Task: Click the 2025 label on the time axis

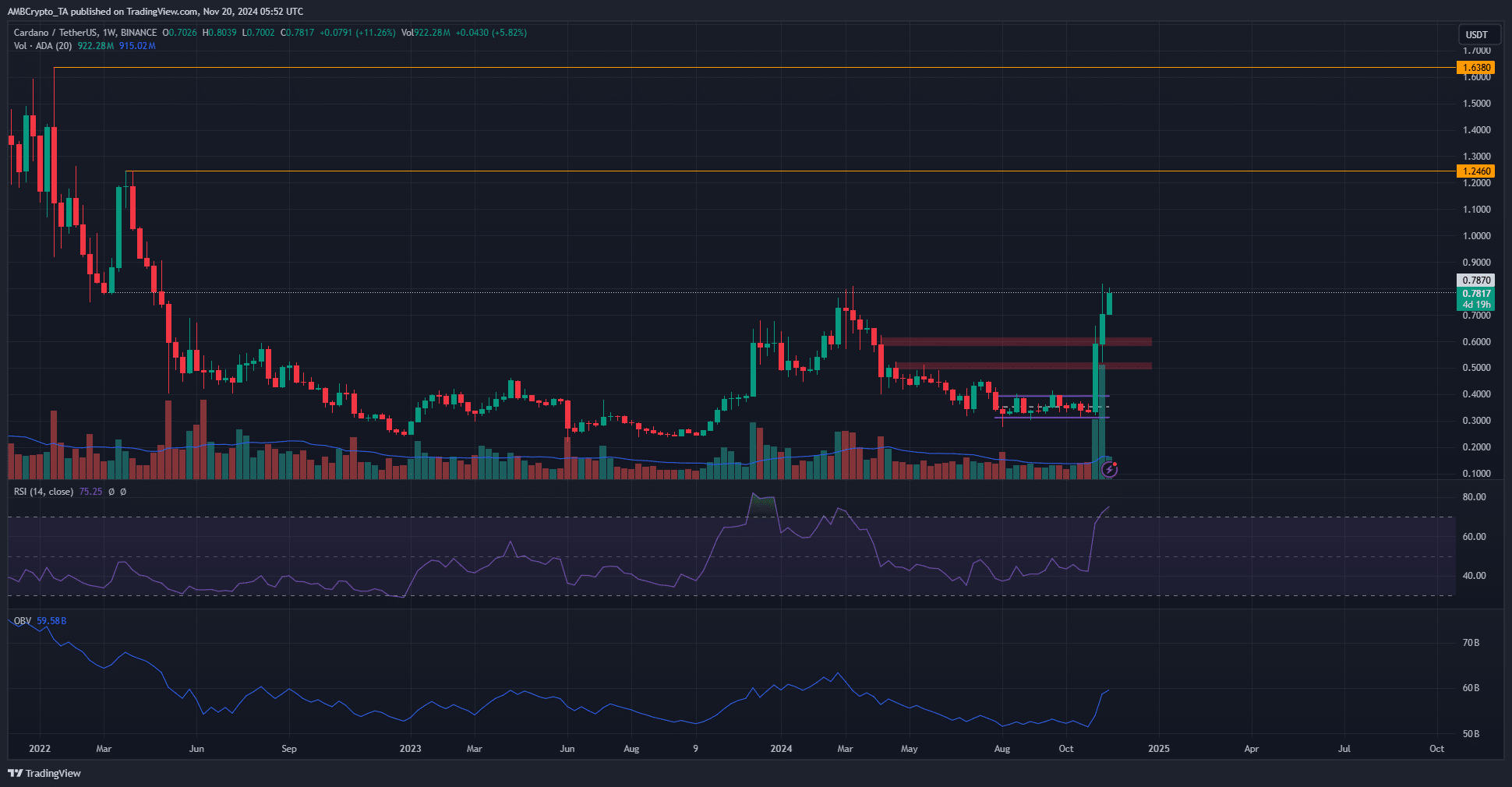Action: 1158,749
